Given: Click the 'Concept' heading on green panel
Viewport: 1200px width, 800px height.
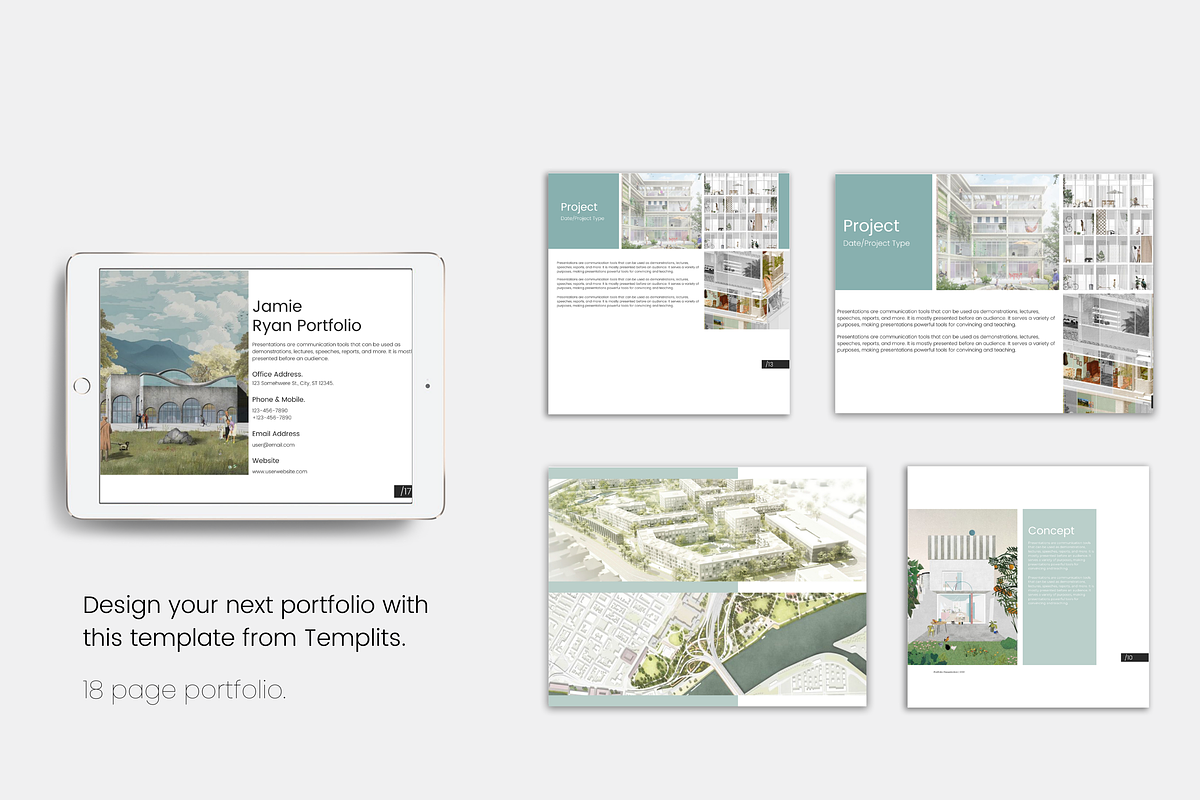Looking at the screenshot, I should [1051, 530].
